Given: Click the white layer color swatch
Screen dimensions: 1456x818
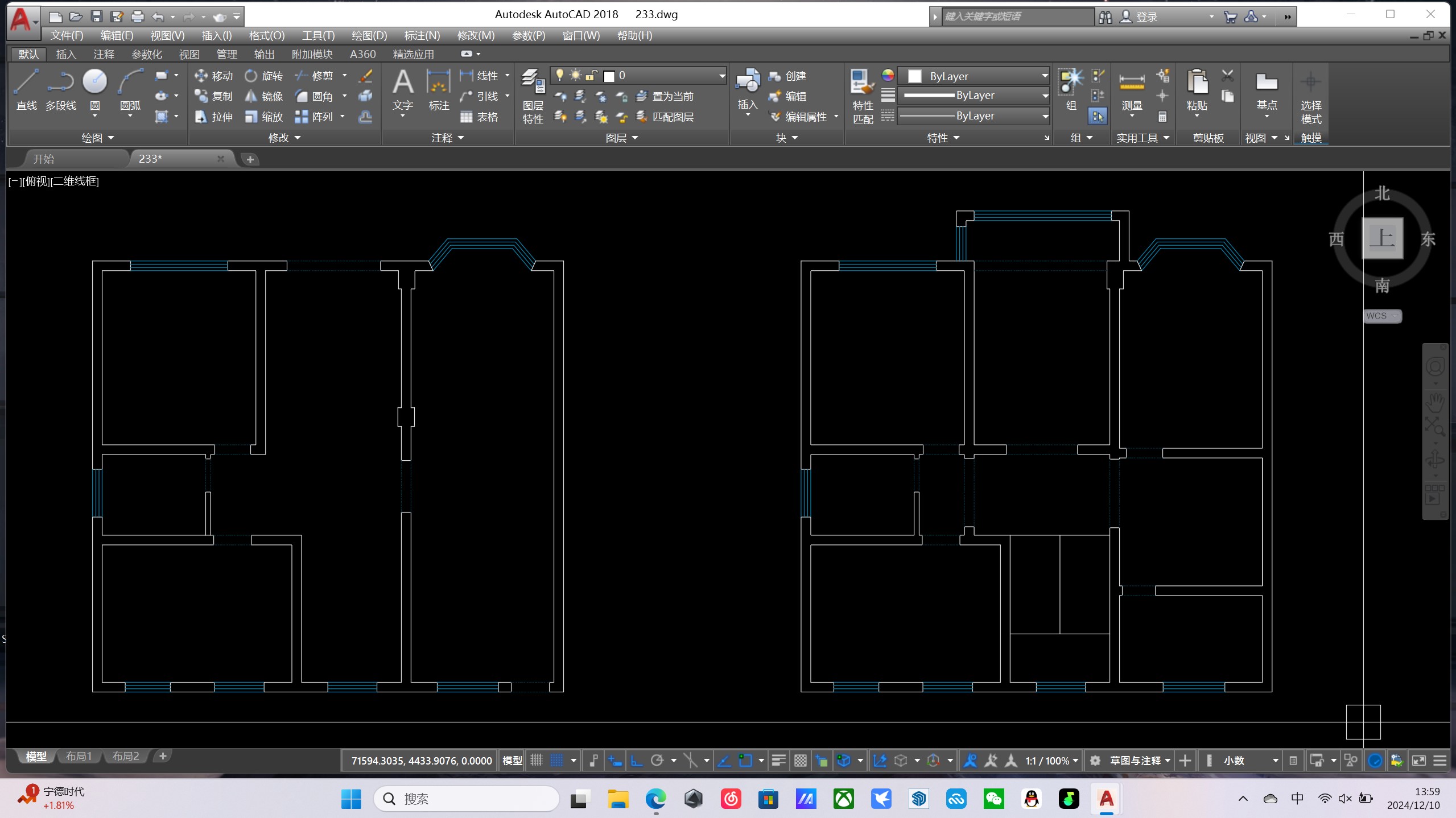Looking at the screenshot, I should pos(609,76).
